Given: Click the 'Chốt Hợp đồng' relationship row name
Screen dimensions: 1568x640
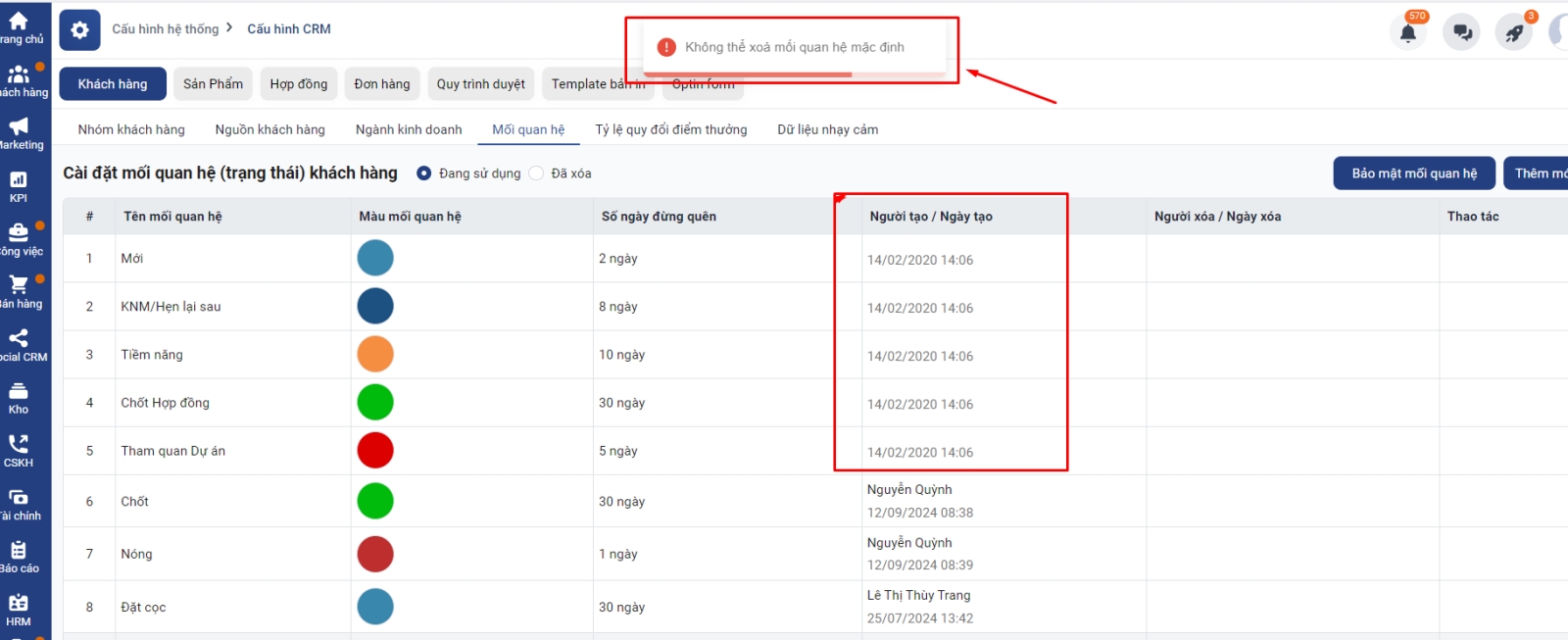Looking at the screenshot, I should point(165,403).
